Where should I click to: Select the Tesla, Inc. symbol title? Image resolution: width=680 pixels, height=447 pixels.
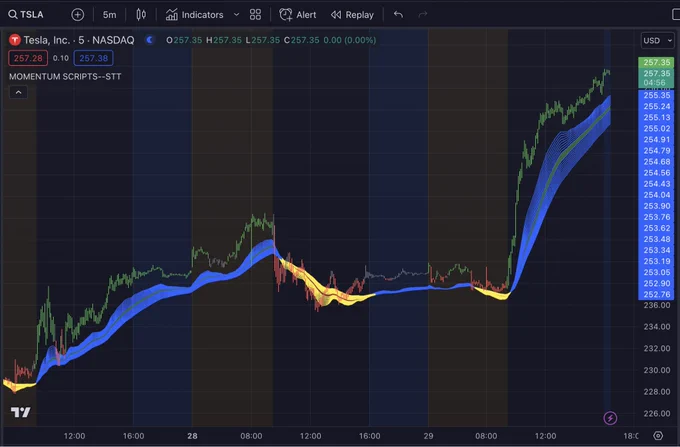pos(79,40)
